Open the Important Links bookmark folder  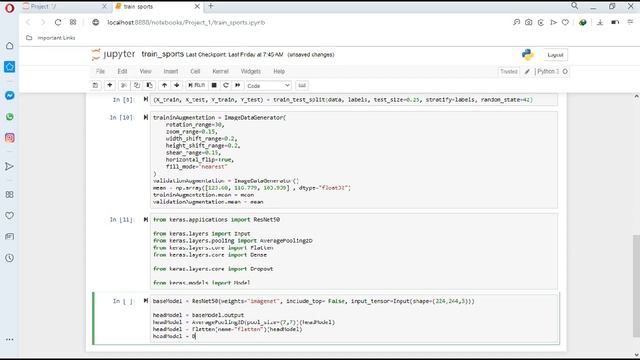tap(51, 38)
